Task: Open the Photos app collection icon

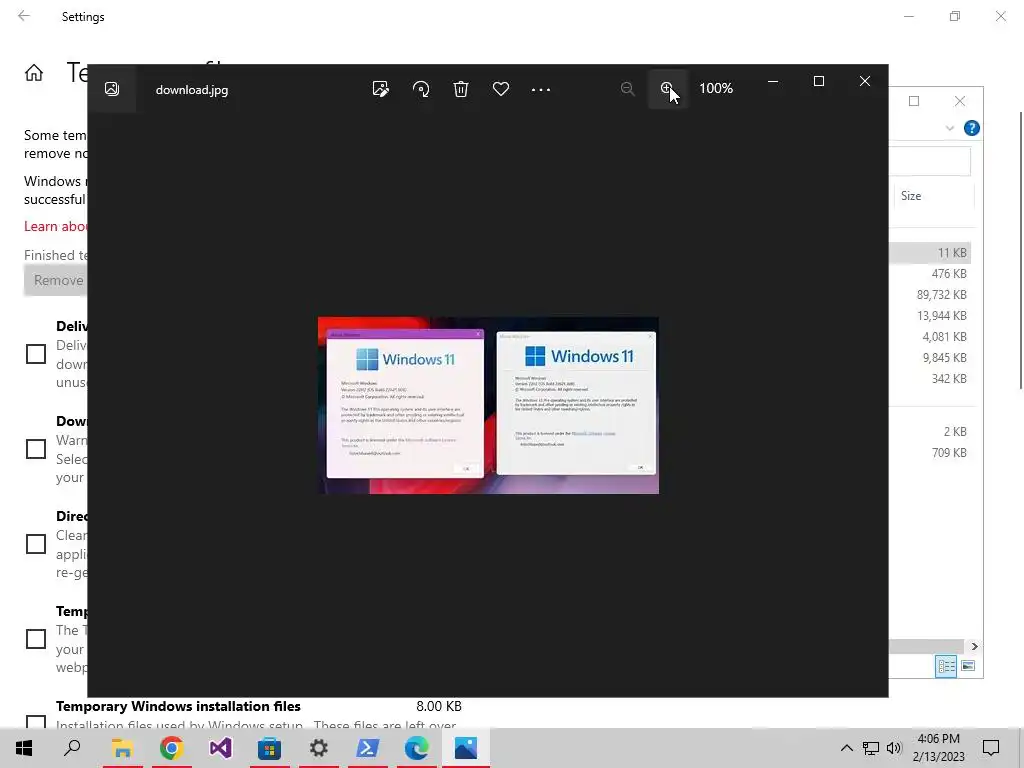Action: pos(112,89)
